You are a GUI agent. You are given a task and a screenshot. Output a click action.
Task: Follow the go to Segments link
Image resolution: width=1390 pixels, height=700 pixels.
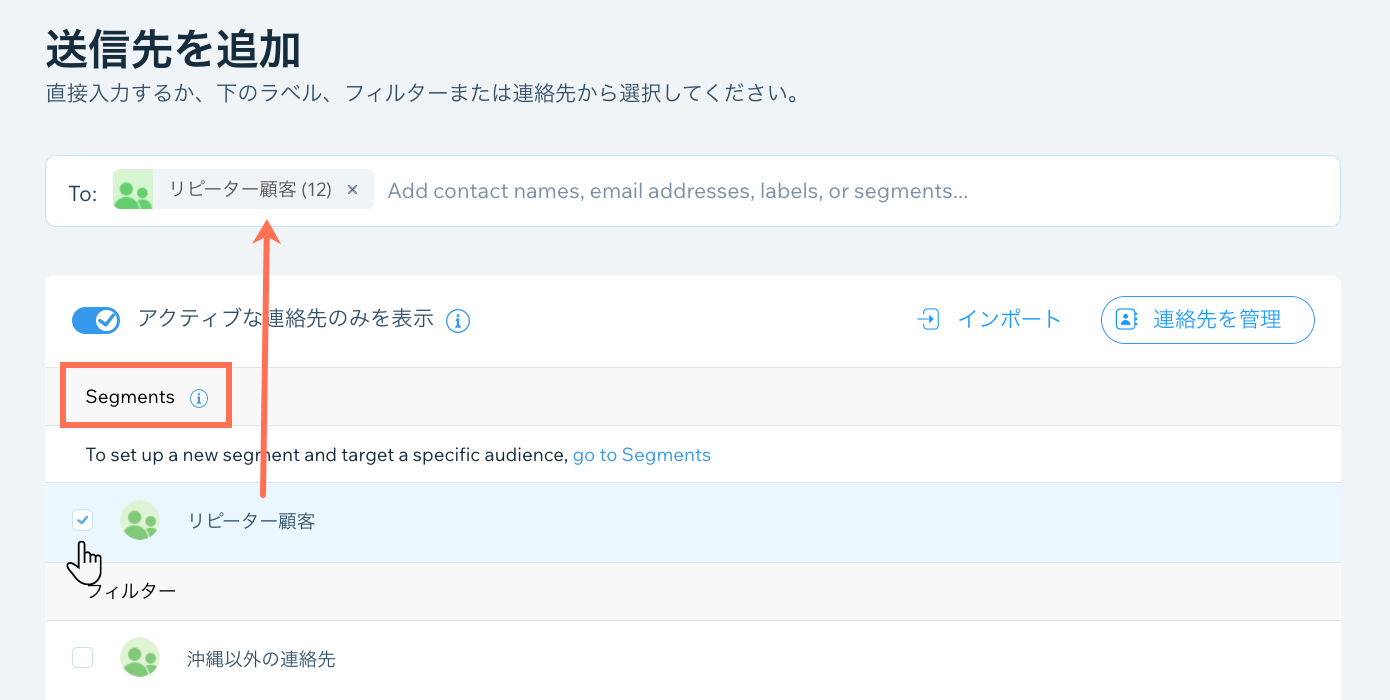point(642,455)
